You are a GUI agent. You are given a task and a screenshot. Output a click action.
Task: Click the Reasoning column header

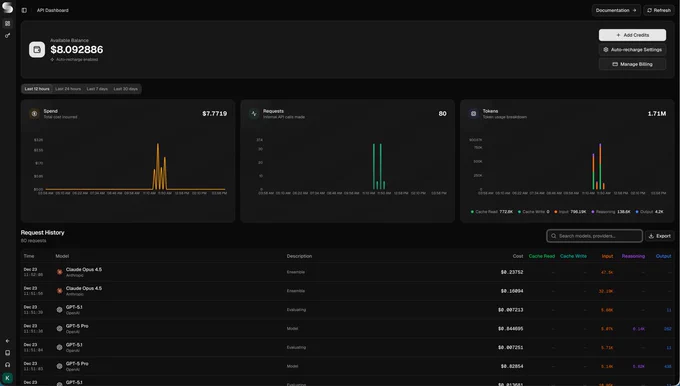[633, 256]
